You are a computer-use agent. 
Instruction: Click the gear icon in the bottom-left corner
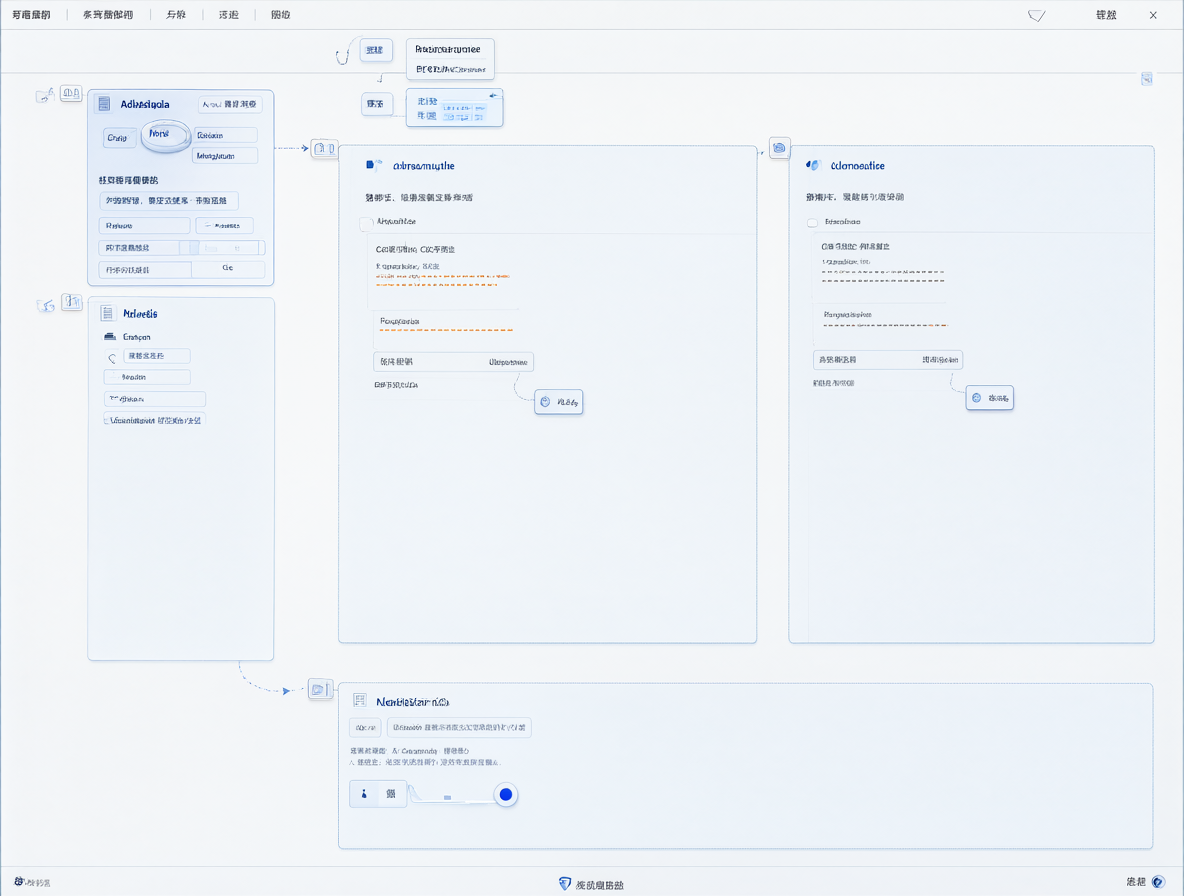coord(19,881)
